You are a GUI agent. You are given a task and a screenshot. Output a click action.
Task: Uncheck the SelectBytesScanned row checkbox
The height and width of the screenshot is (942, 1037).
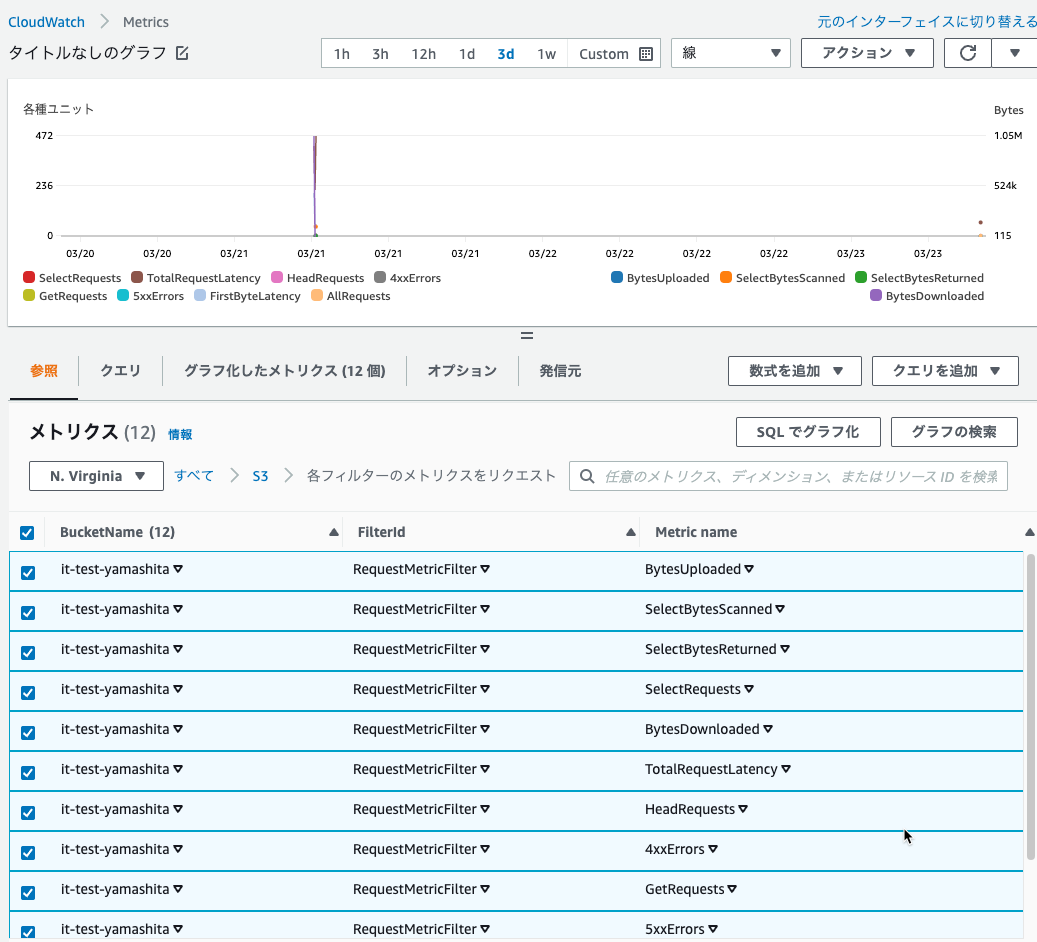point(28,613)
